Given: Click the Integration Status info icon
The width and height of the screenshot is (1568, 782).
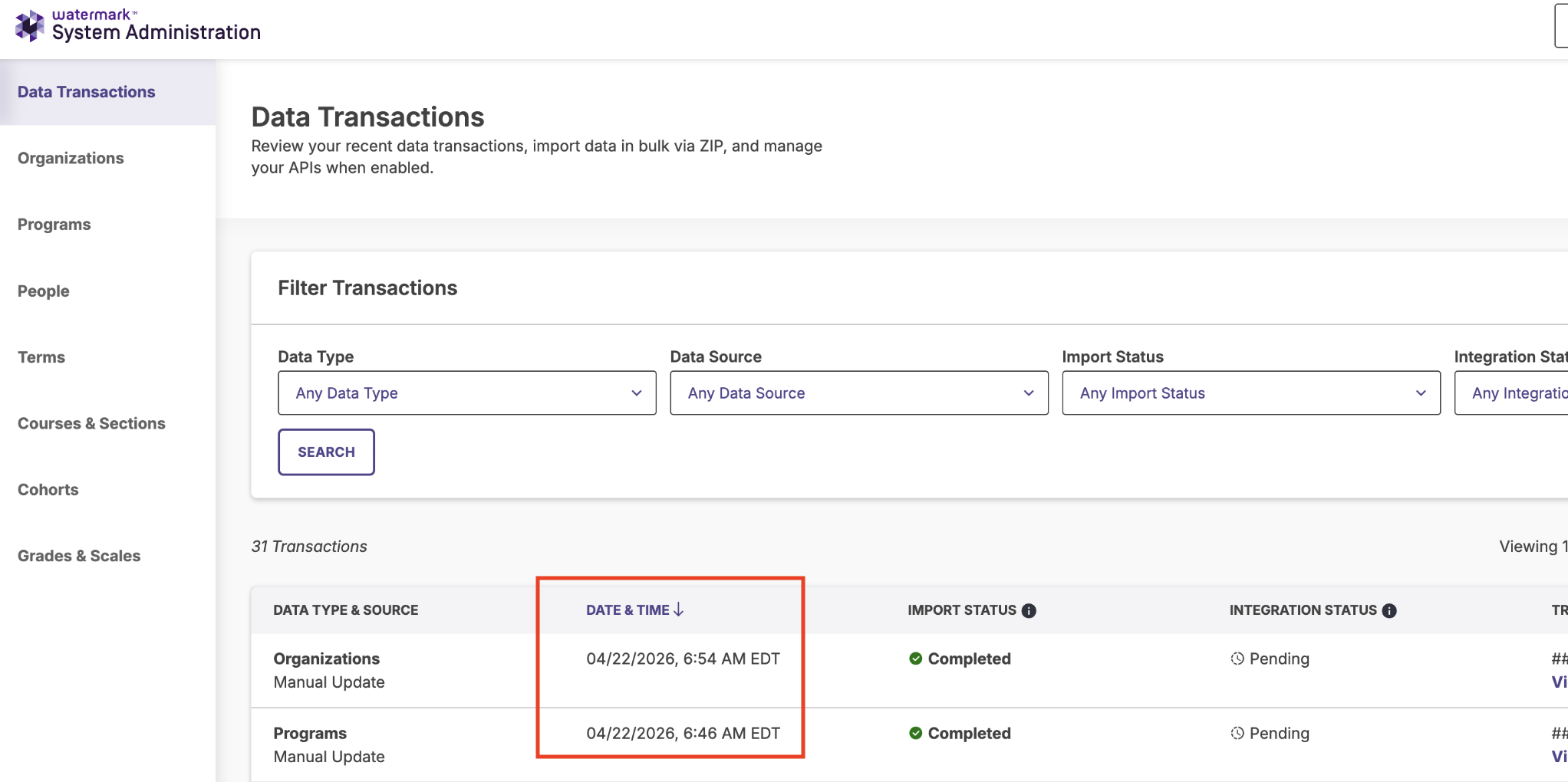Looking at the screenshot, I should tap(1389, 611).
